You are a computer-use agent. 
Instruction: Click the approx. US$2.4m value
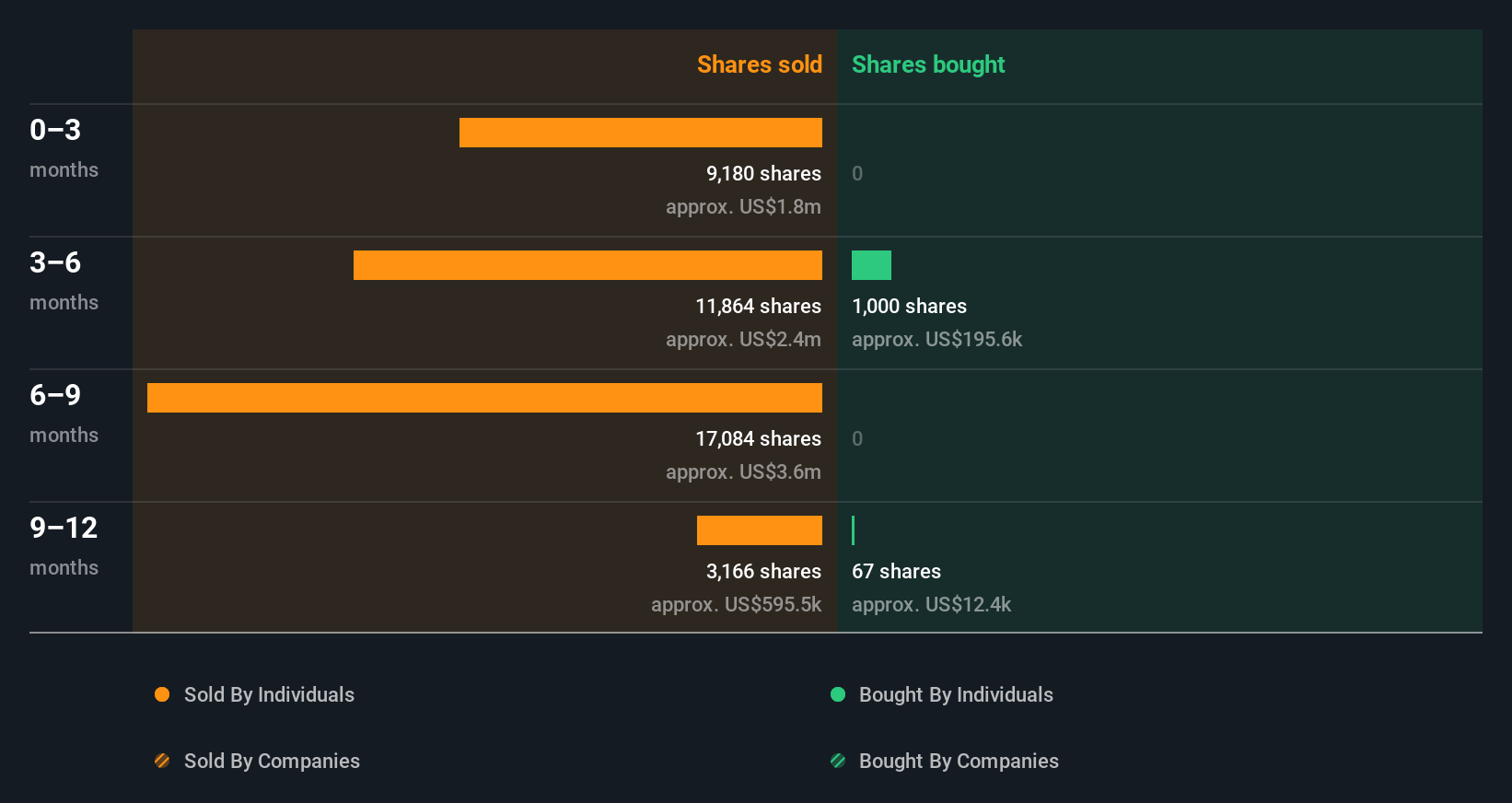(x=743, y=339)
